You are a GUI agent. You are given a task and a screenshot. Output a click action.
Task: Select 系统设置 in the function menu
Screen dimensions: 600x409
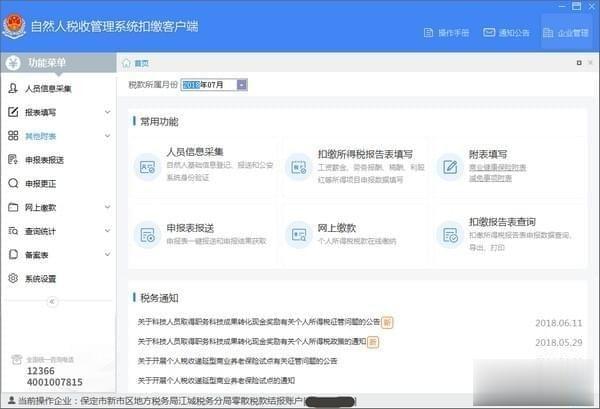pyautogui.click(x=41, y=279)
